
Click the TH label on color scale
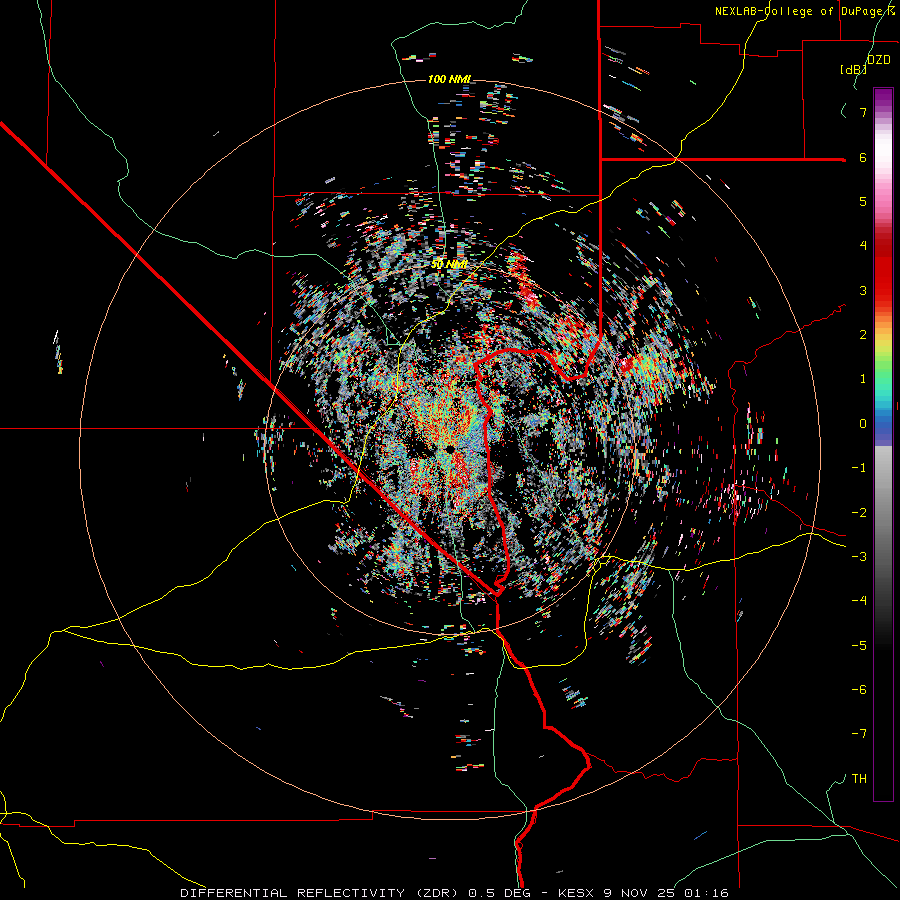[859, 779]
